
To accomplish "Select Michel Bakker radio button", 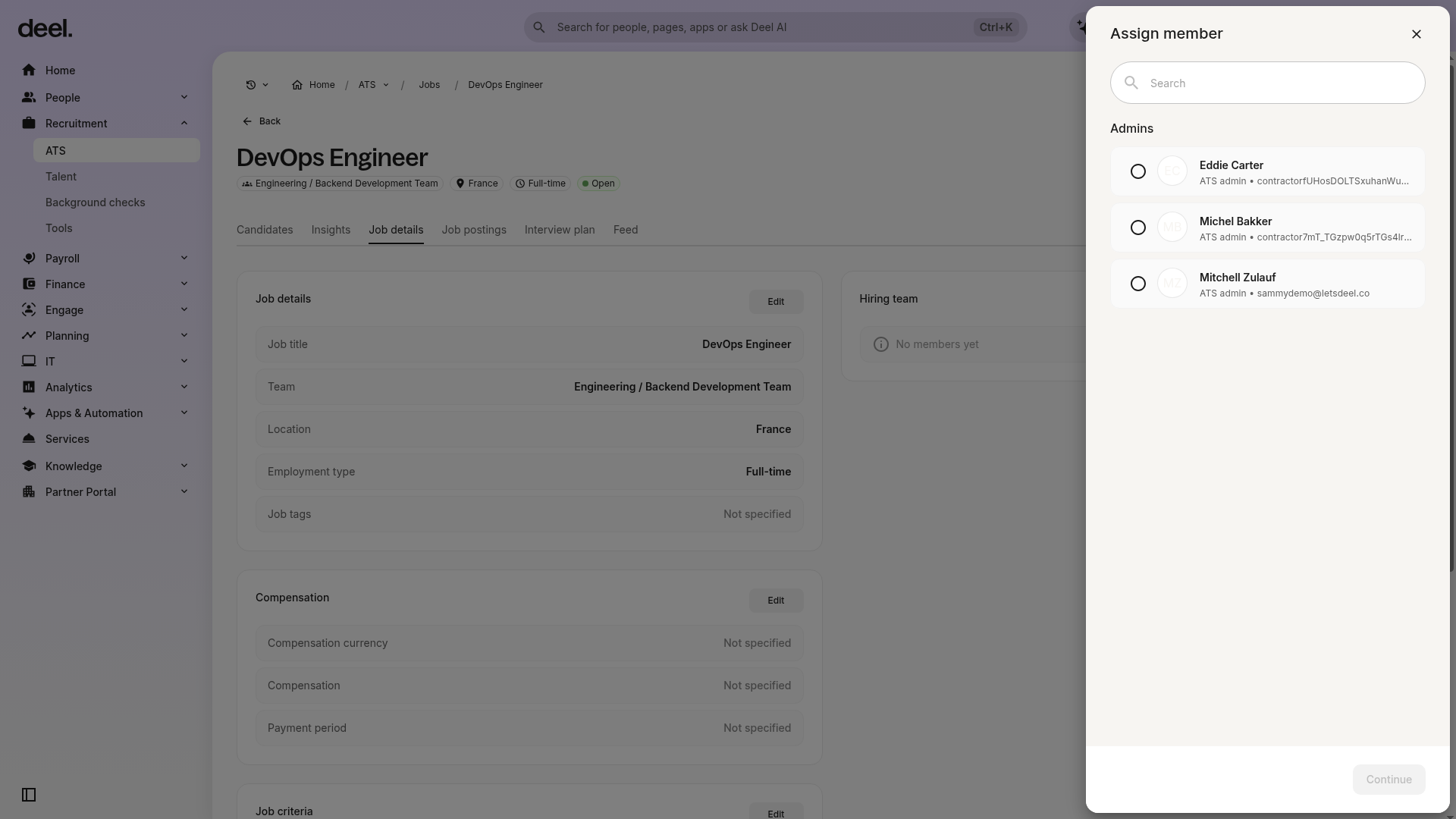I will 1137,227.
